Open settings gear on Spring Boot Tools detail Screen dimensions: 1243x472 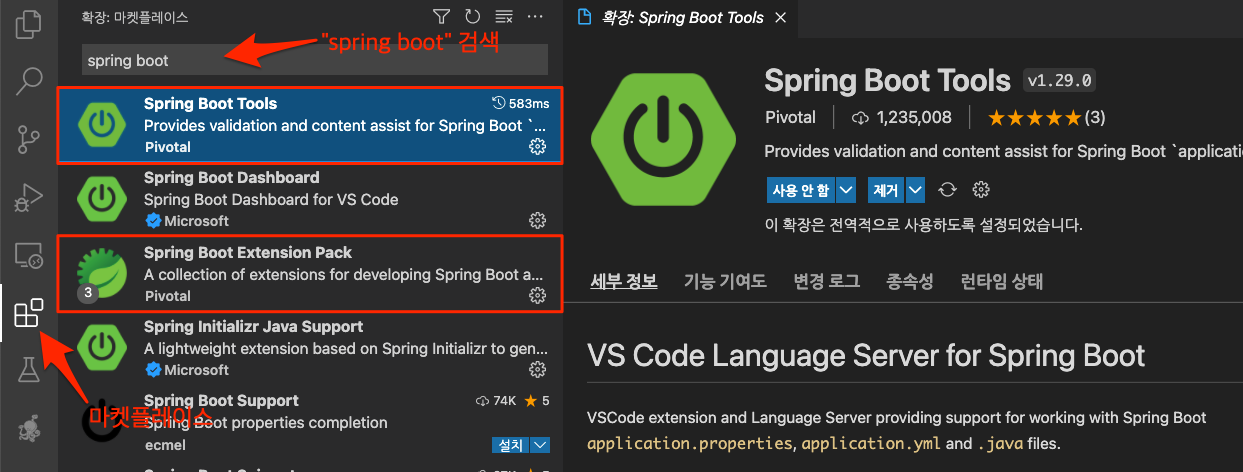point(981,190)
